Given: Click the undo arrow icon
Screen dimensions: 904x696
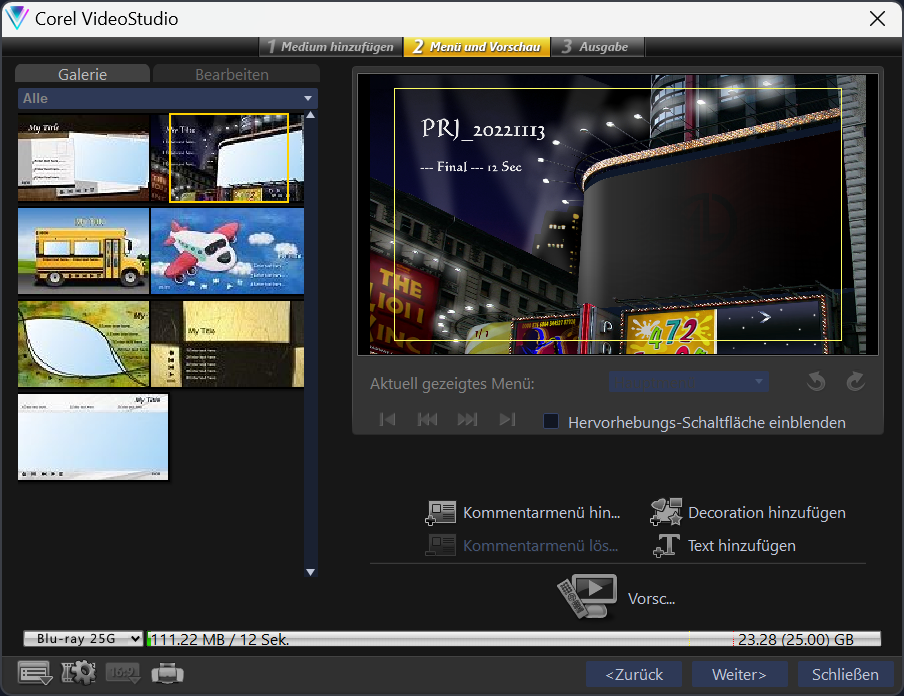Looking at the screenshot, I should 816,381.
